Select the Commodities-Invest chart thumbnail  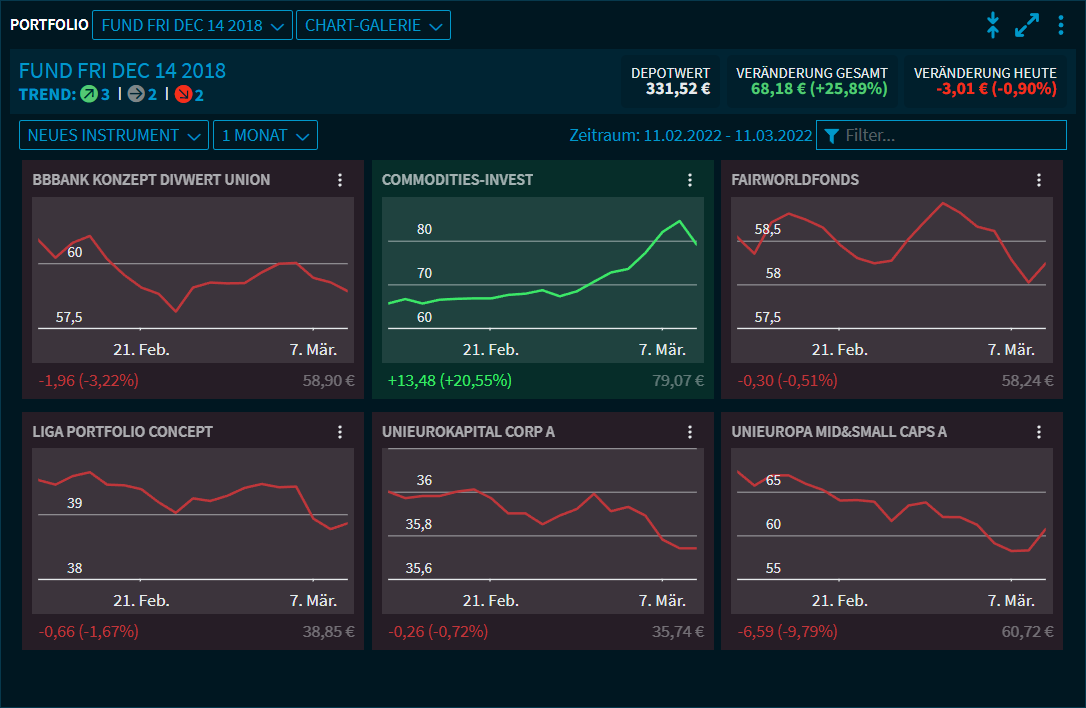[543, 278]
